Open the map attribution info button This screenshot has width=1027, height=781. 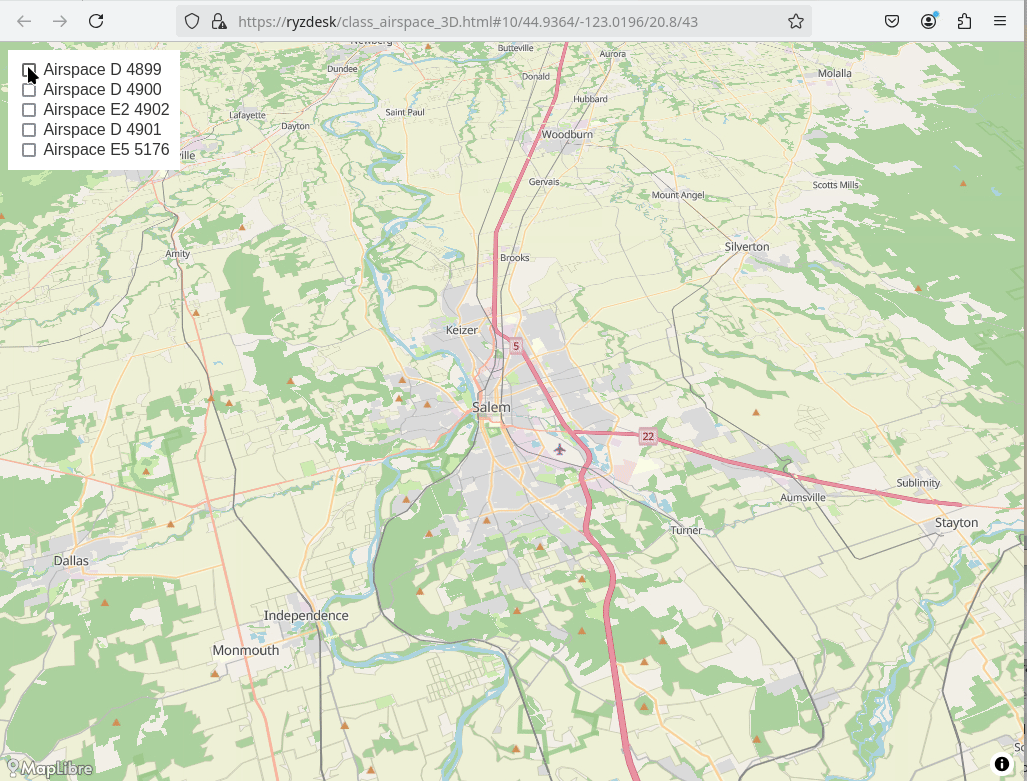point(1002,764)
